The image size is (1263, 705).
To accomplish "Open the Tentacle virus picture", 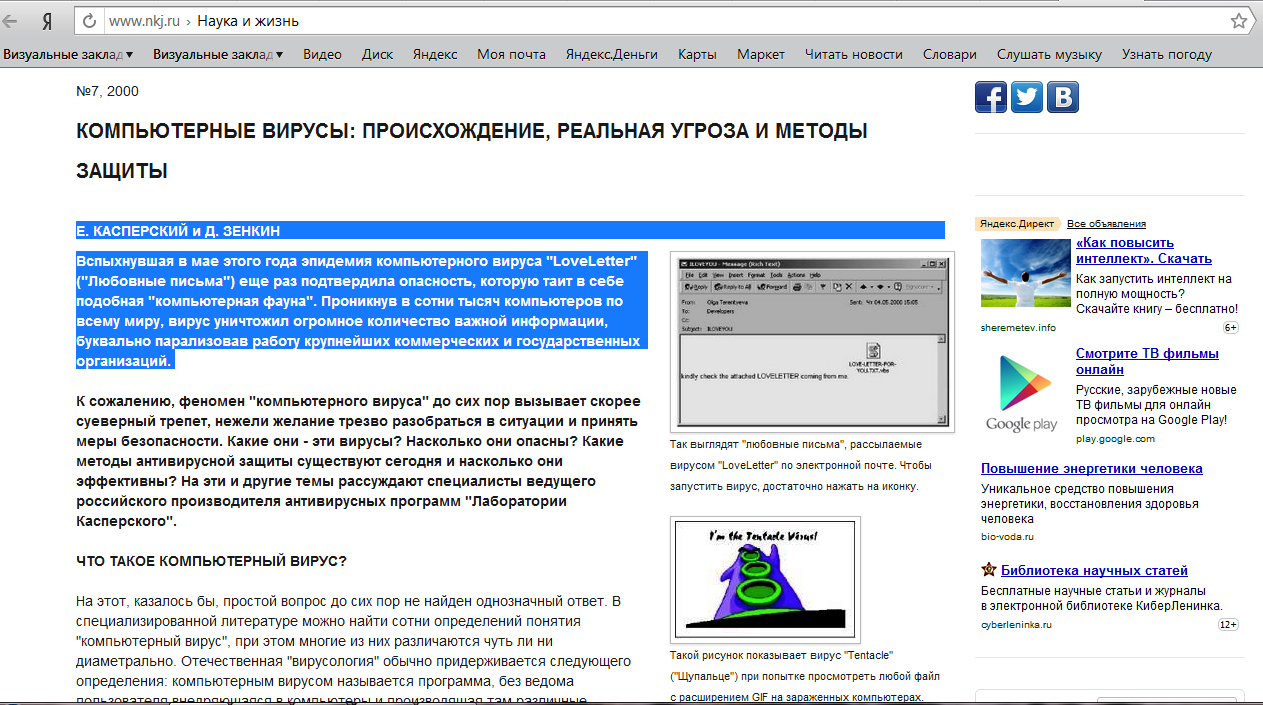I will coord(765,580).
